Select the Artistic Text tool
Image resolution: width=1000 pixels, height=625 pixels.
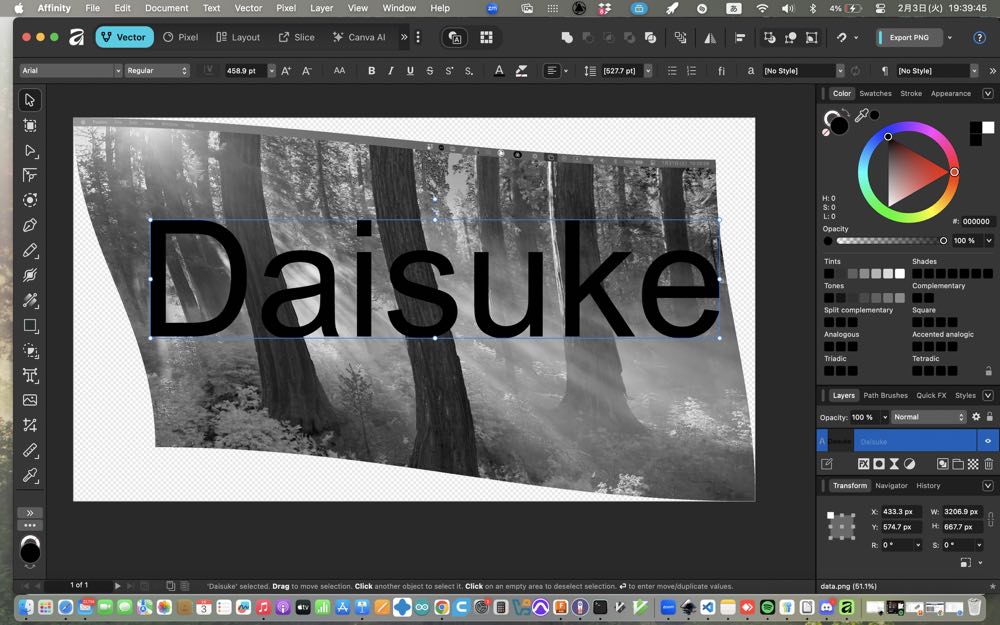pyautogui.click(x=30, y=376)
